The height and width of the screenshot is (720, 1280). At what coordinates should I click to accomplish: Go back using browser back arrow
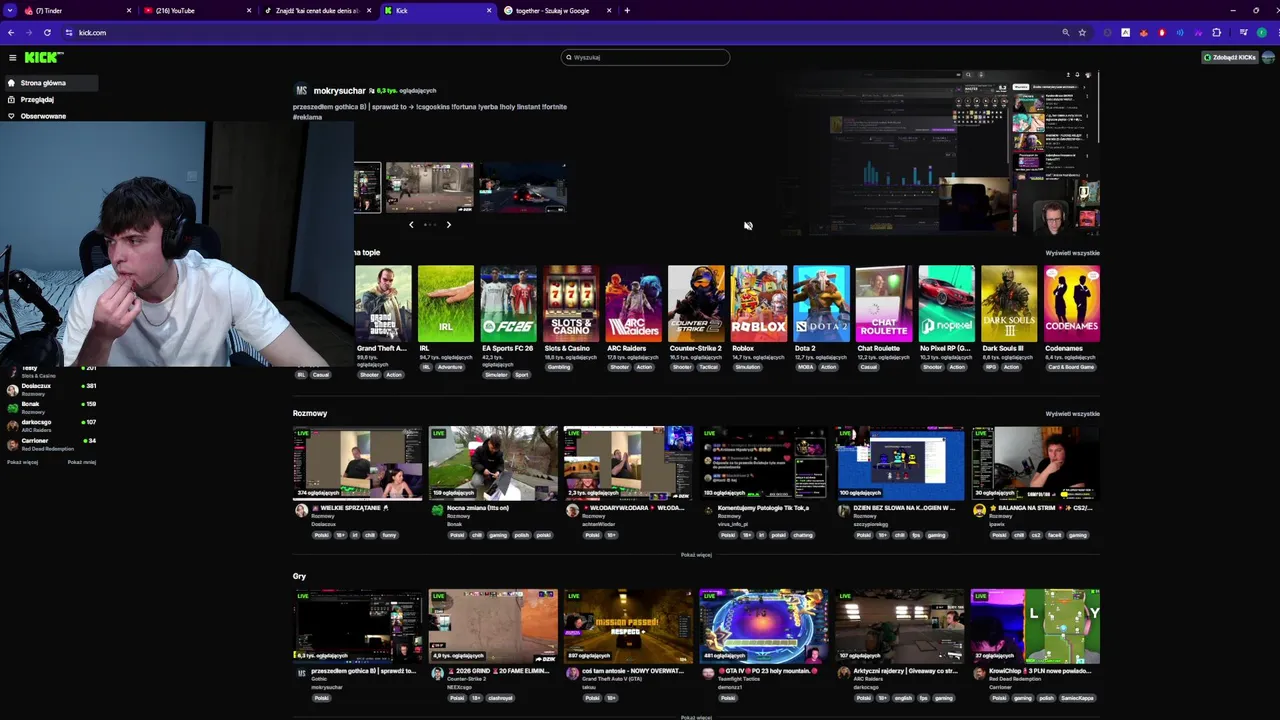tap(11, 32)
